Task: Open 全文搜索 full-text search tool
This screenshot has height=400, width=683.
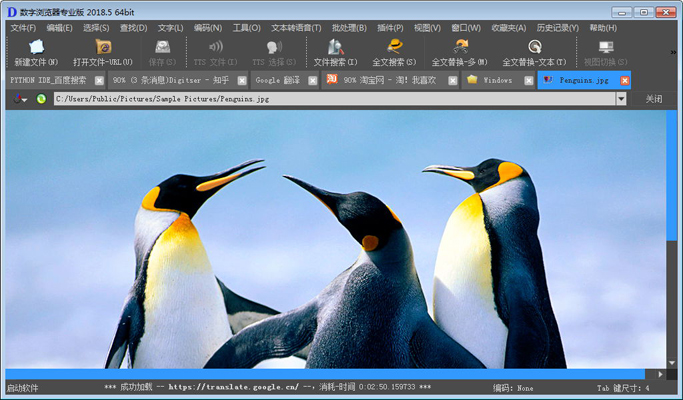Action: click(x=394, y=47)
